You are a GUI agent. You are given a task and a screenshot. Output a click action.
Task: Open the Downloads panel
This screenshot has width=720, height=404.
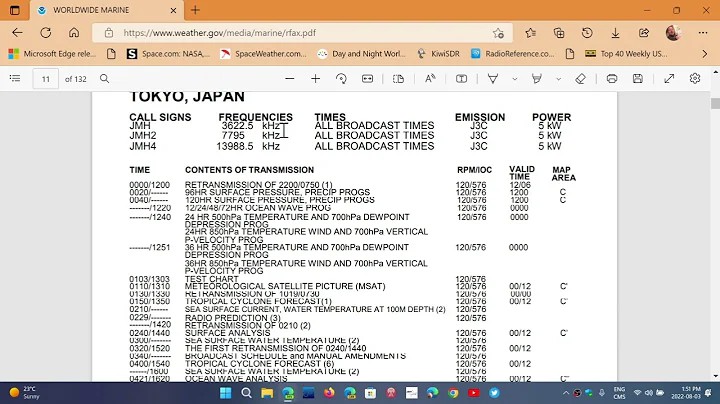(x=615, y=33)
